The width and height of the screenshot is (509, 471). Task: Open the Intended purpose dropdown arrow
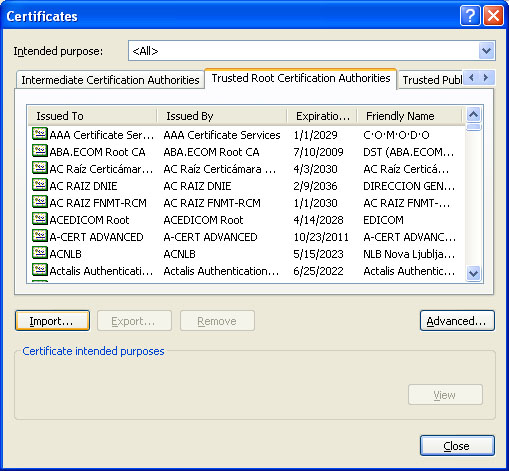point(486,51)
